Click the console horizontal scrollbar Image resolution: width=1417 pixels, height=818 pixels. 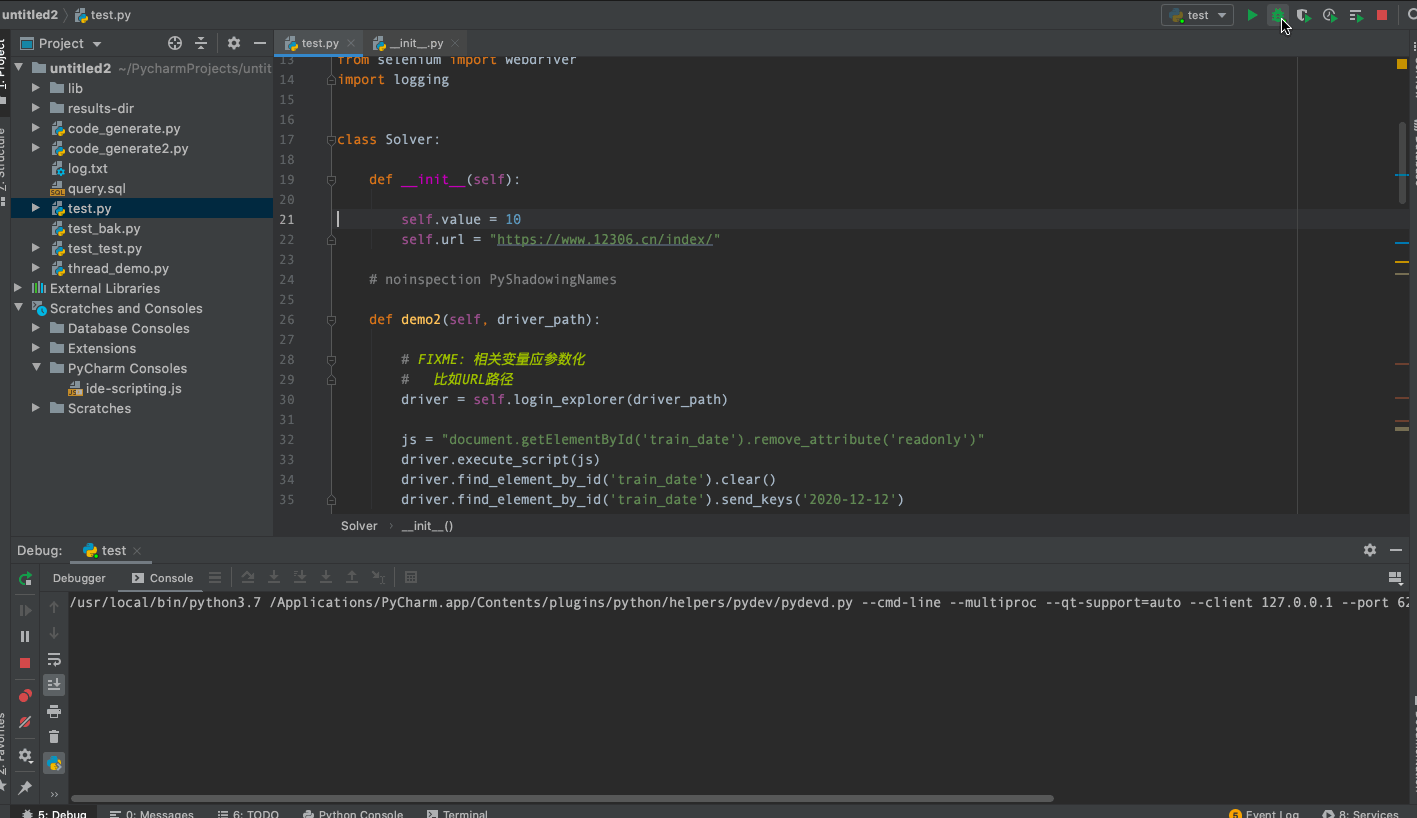pos(562,798)
